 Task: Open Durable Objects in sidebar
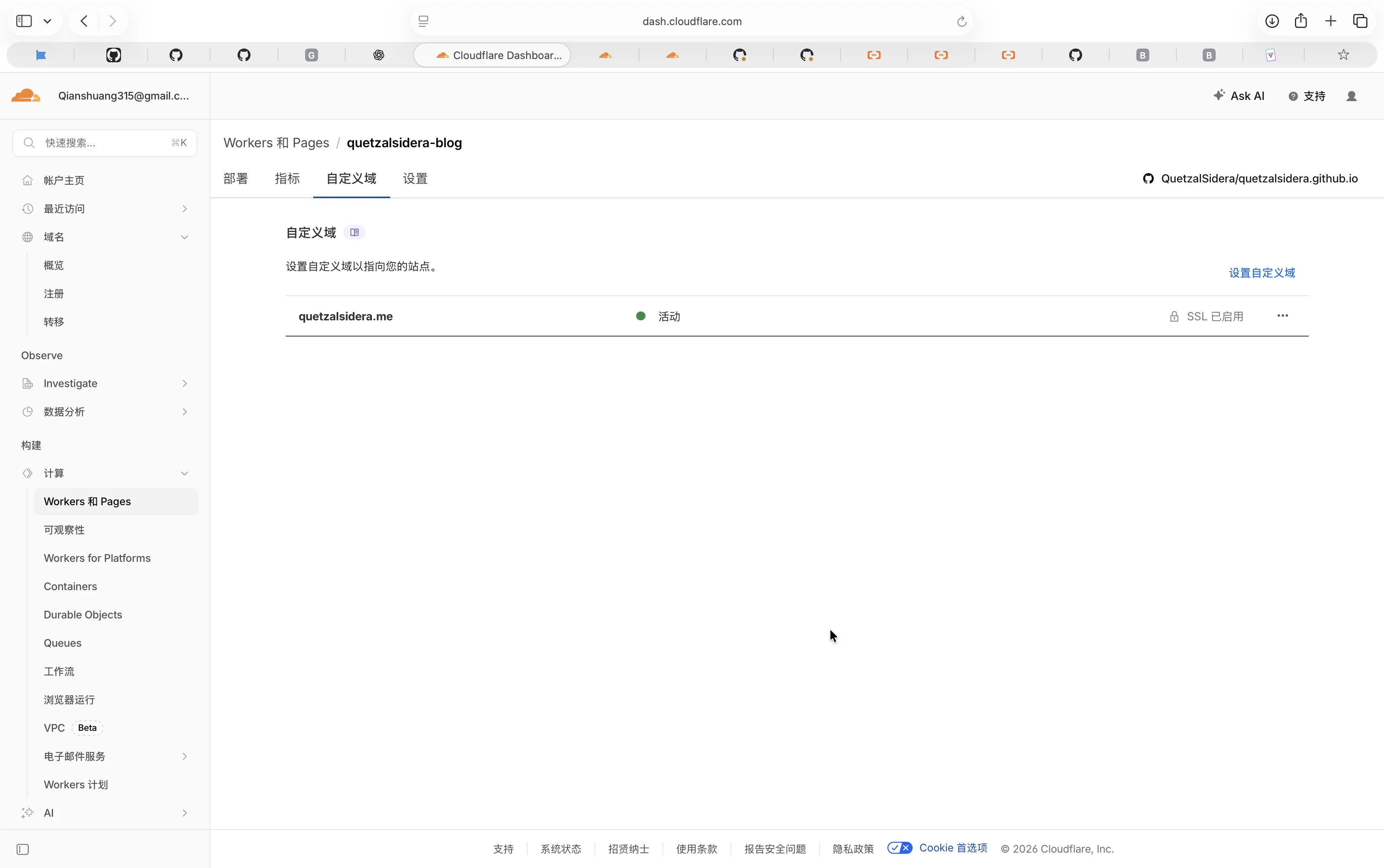click(83, 614)
